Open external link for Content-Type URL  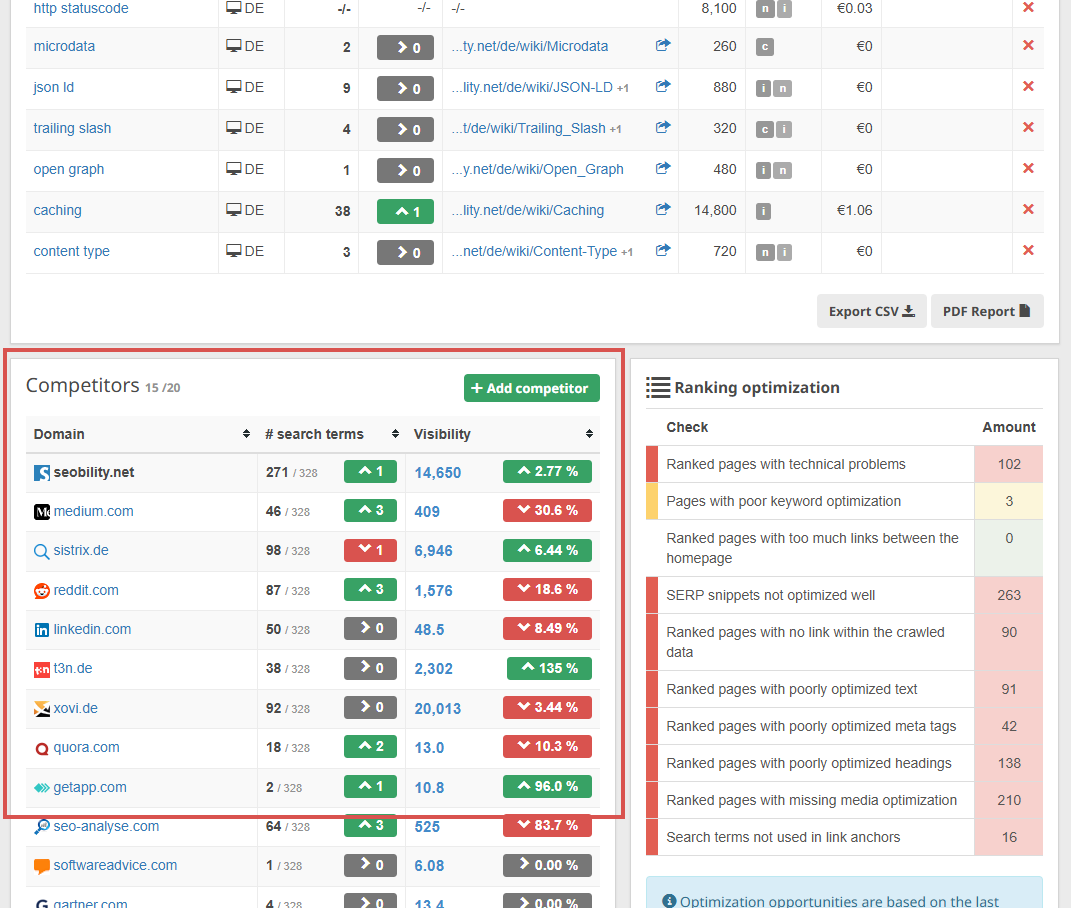663,250
